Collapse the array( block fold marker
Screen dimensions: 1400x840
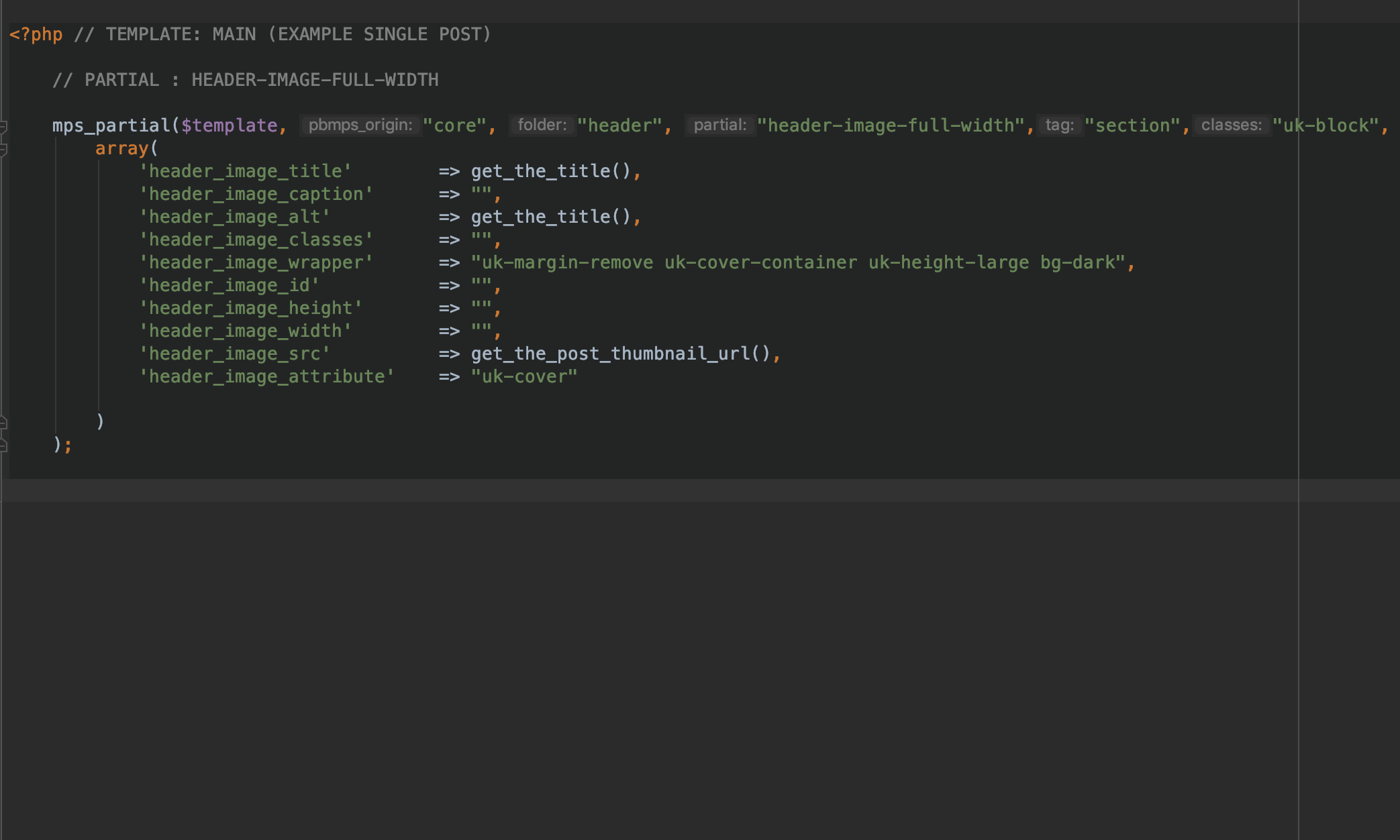click(3, 149)
